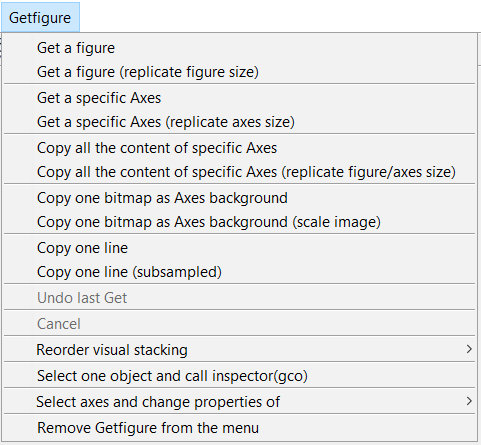The height and width of the screenshot is (445, 481).
Task: Click the grayed 'Undo last Get' item
Action: coord(240,298)
